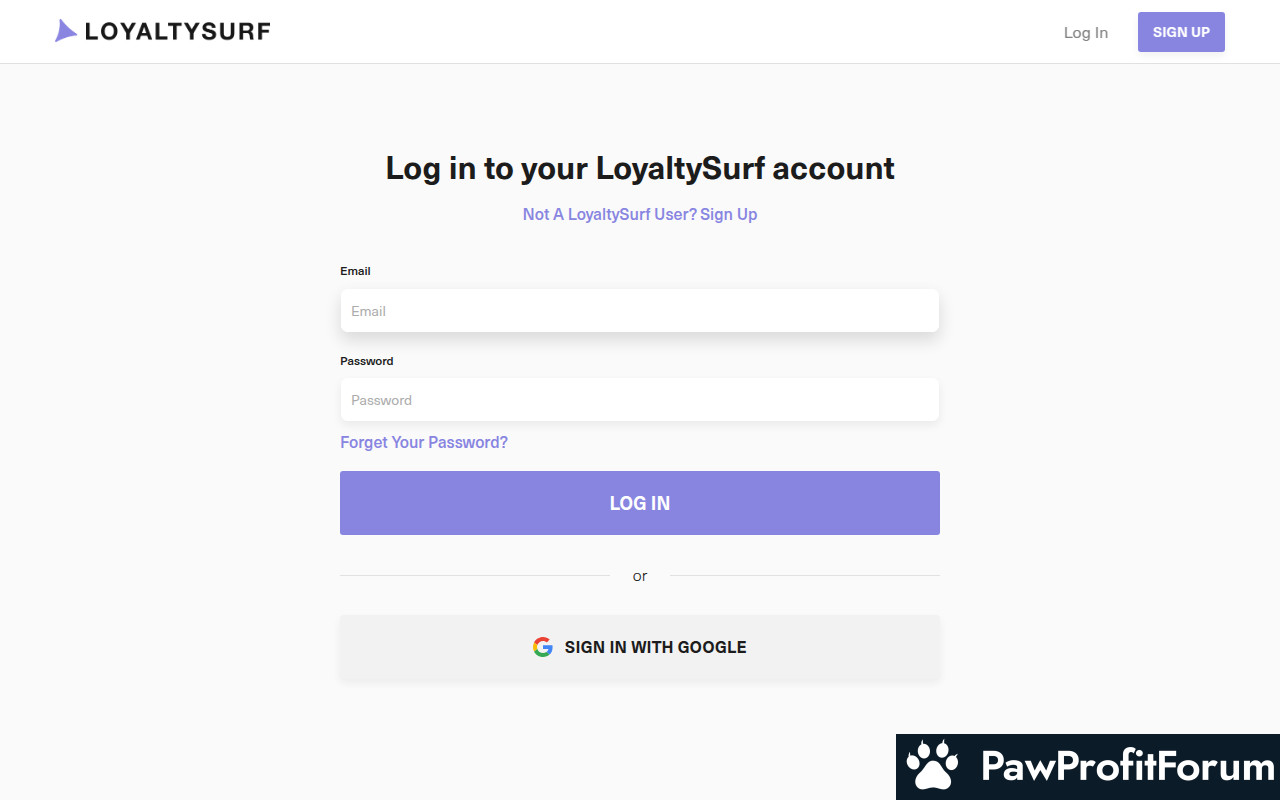
Task: Follow the 'Not A LoyaltySurf User? Sign Up' link
Action: click(640, 214)
